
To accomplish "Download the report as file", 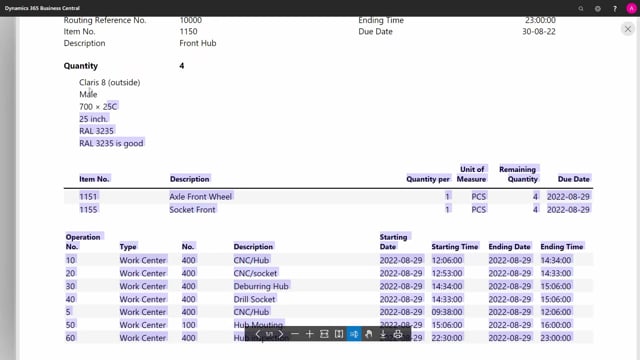I will pos(383,334).
